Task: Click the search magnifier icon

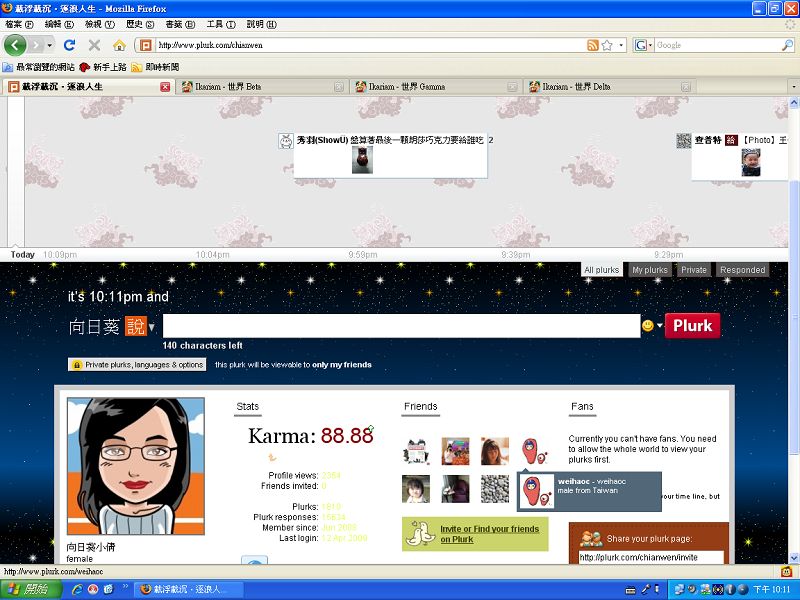Action: point(787,45)
